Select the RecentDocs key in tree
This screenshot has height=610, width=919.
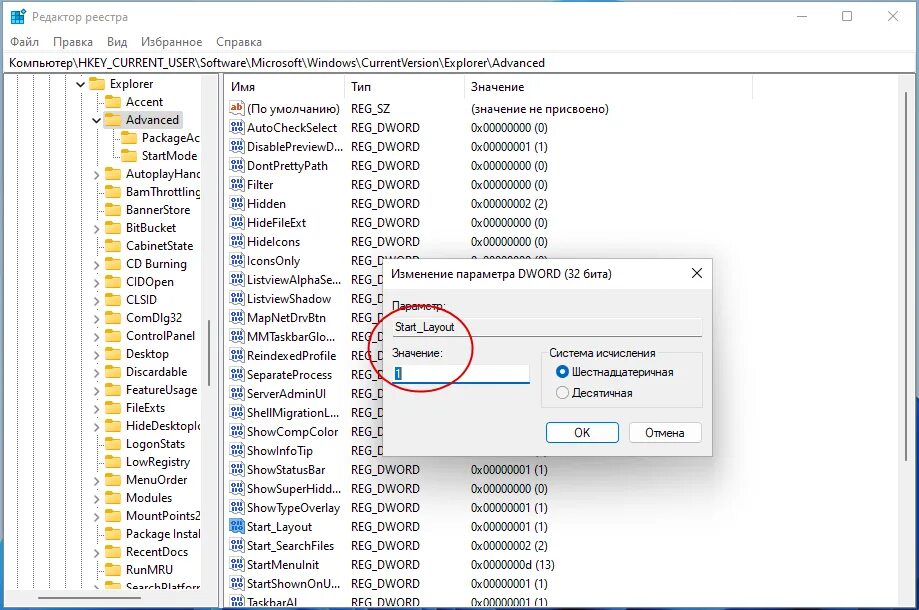[x=156, y=551]
